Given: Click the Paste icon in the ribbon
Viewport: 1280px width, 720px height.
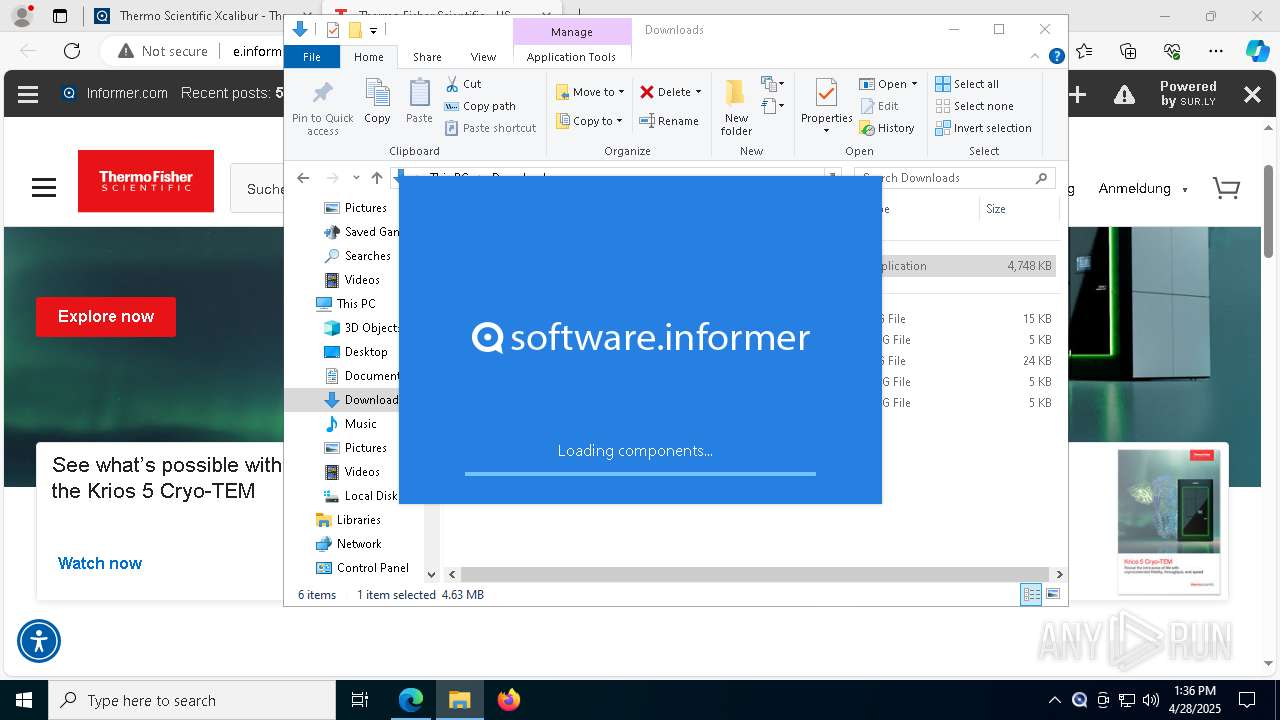Looking at the screenshot, I should [419, 101].
